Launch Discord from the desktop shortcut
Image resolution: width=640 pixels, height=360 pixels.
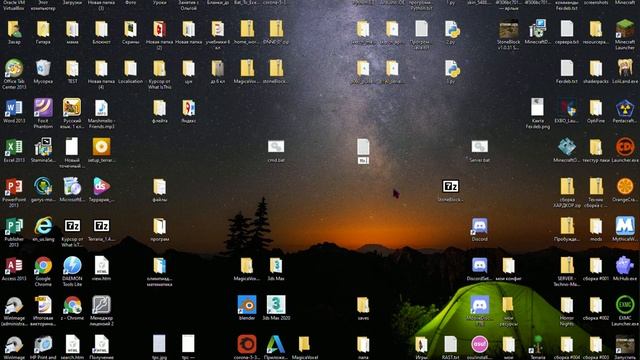tap(480, 227)
